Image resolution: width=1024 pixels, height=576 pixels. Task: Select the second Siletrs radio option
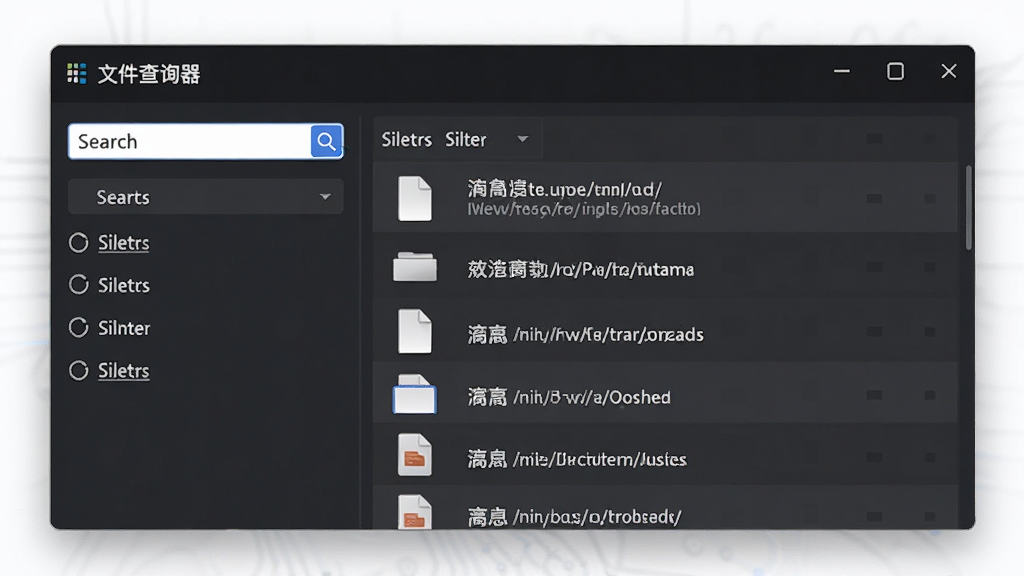click(x=78, y=285)
